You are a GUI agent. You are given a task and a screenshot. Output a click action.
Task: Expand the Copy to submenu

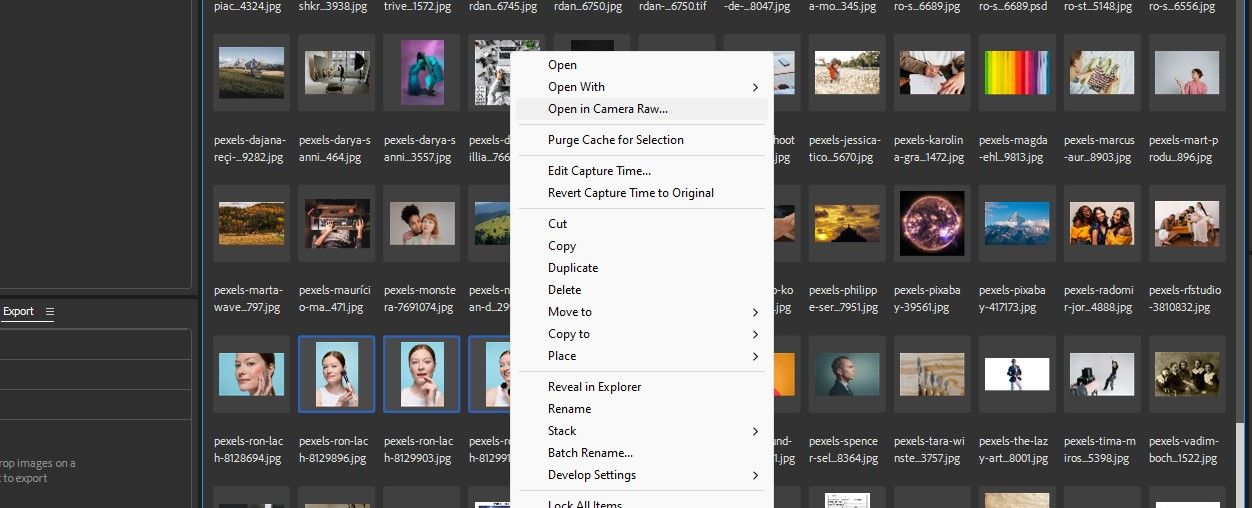click(x=642, y=334)
